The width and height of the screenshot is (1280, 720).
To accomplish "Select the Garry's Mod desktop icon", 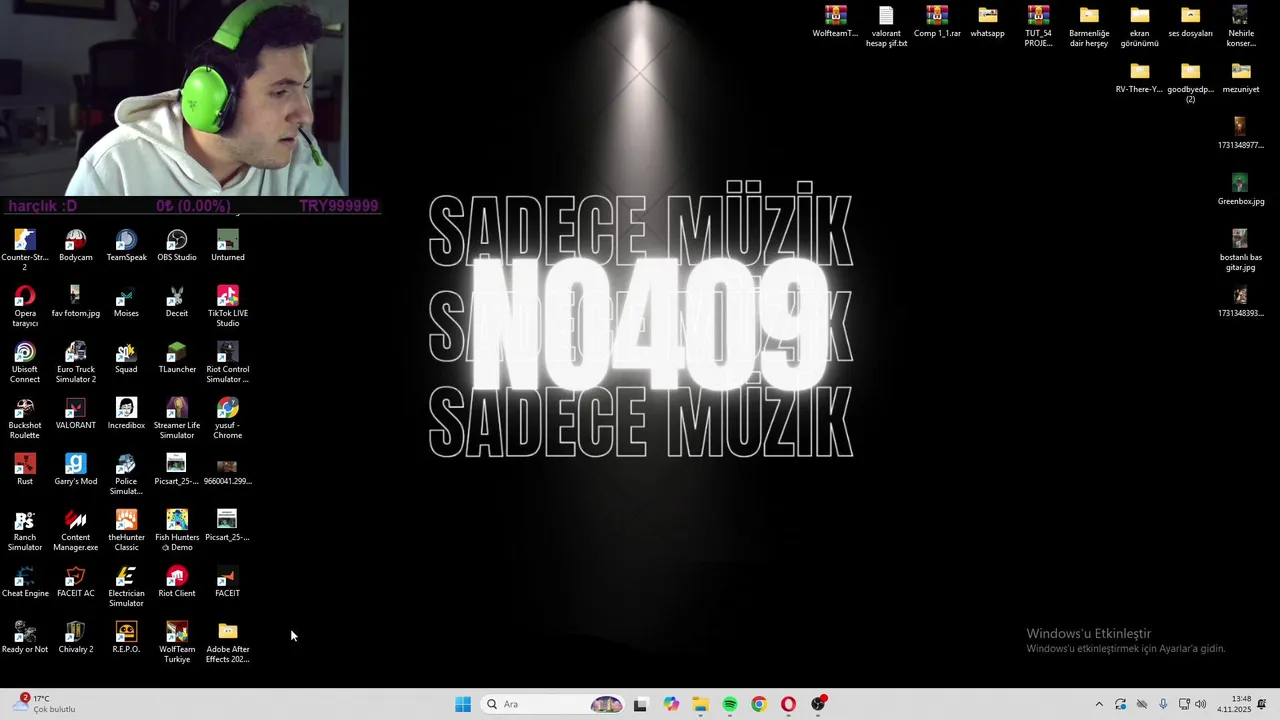I will (76, 470).
